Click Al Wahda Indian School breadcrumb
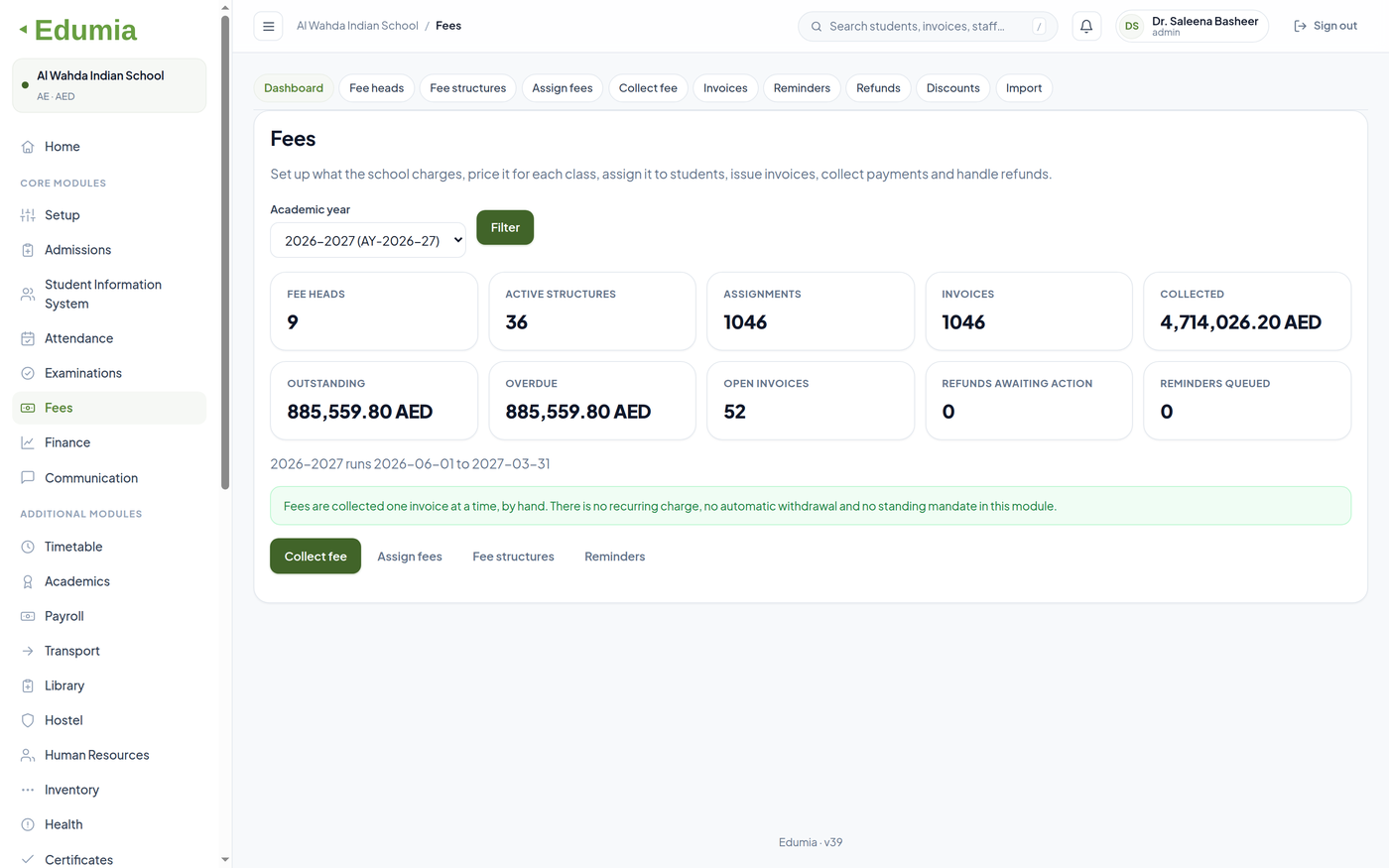Viewport: 1389px width, 868px height. pyautogui.click(x=357, y=26)
